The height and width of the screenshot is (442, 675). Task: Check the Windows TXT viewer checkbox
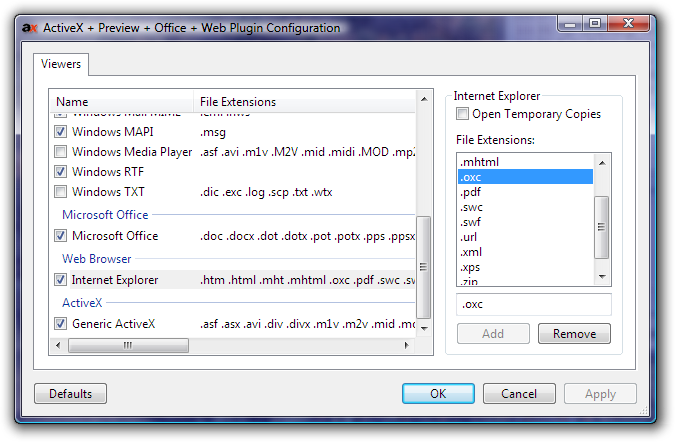(61, 192)
